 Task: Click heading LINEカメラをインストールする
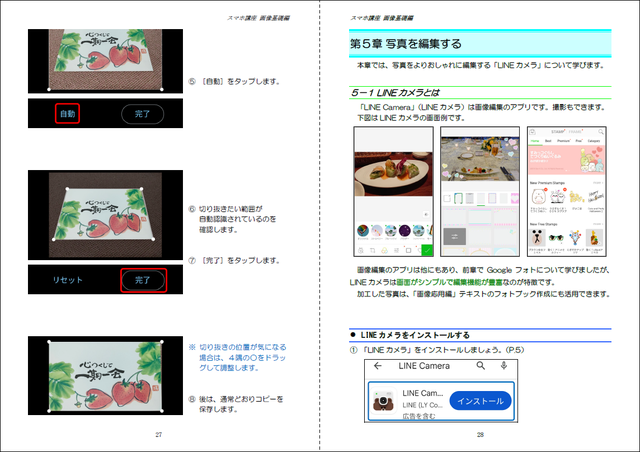click(x=415, y=335)
